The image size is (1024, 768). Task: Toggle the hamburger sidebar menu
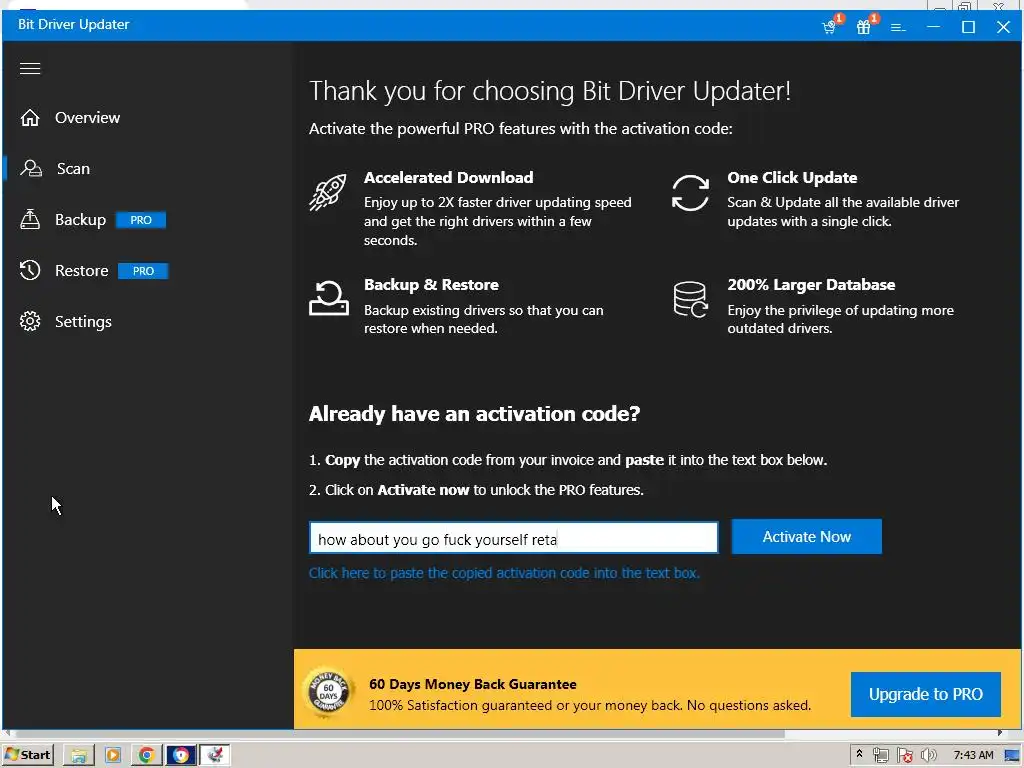[30, 68]
